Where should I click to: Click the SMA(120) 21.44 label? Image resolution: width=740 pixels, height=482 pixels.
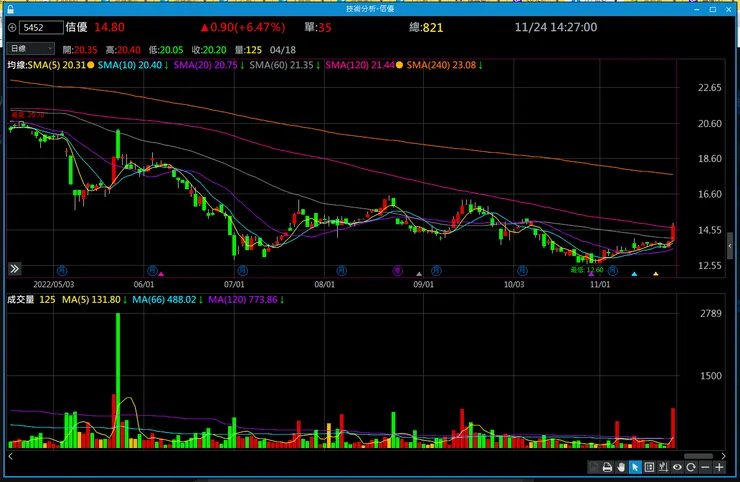[x=360, y=65]
